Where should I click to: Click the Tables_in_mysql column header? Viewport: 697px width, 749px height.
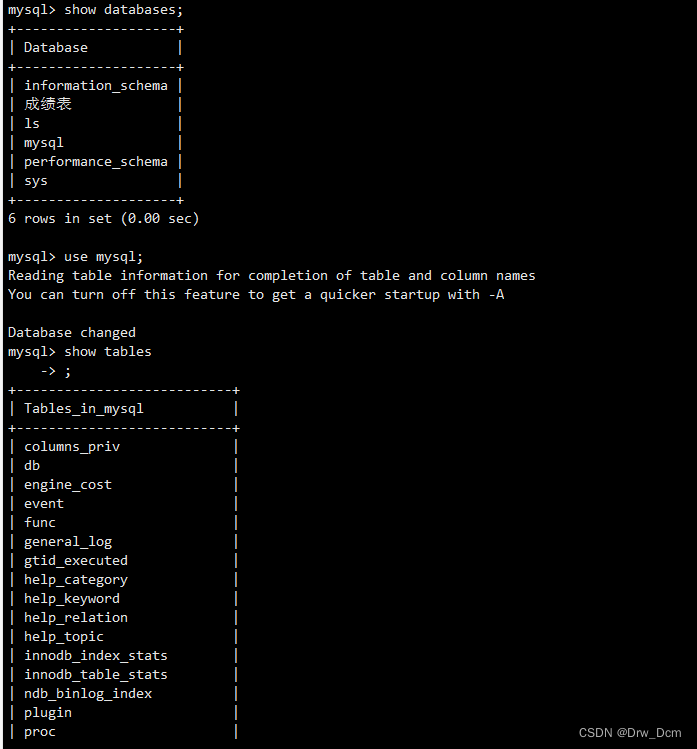(84, 409)
